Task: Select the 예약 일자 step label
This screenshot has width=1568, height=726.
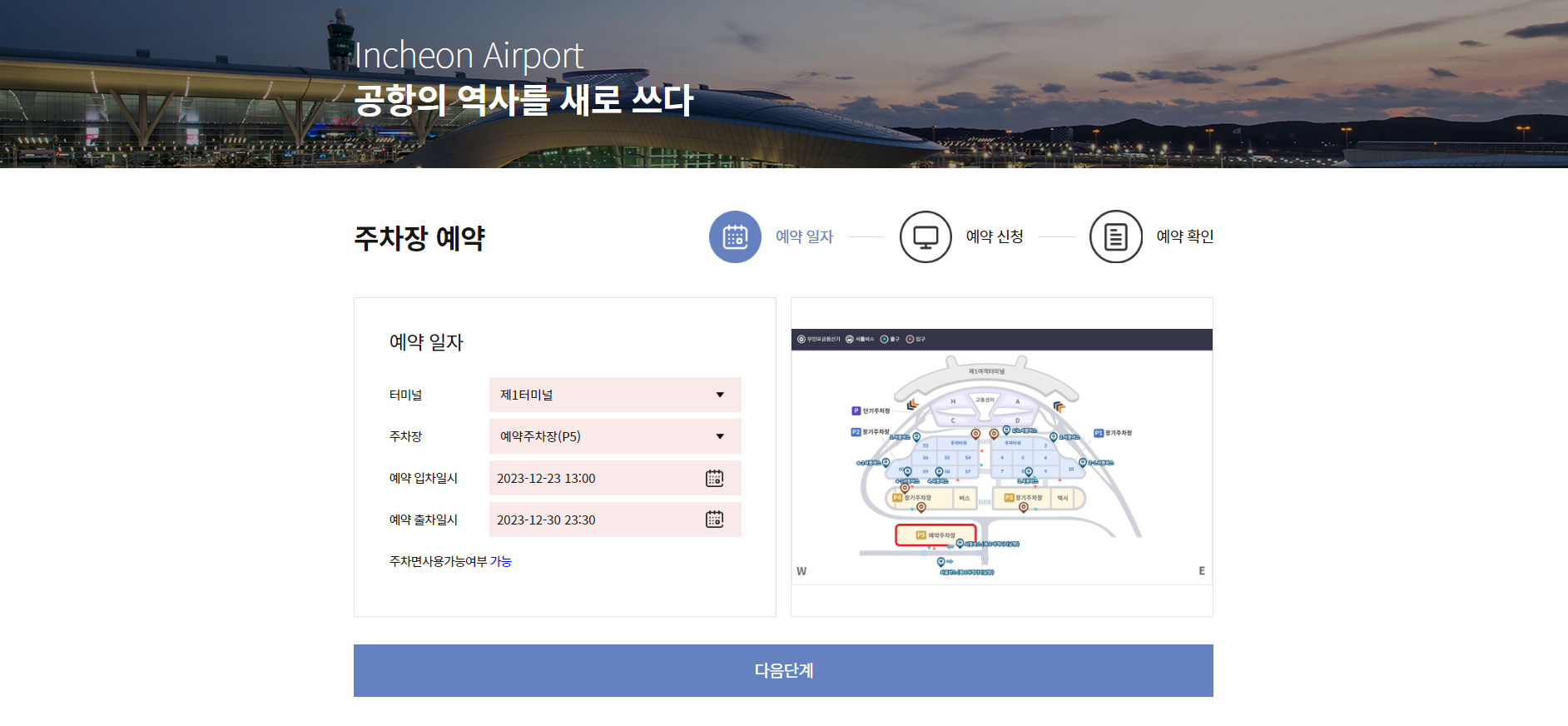Action: click(804, 236)
